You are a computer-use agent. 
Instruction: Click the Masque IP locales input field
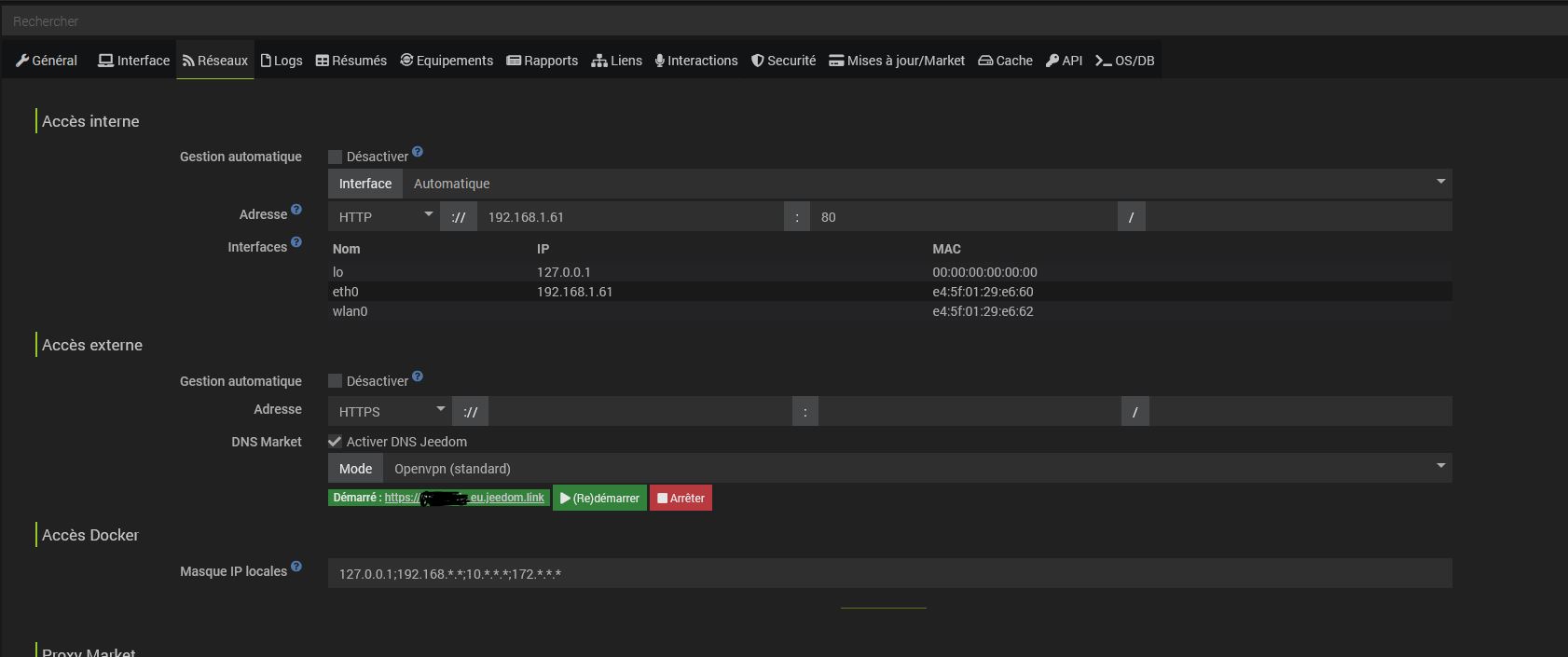coord(888,574)
